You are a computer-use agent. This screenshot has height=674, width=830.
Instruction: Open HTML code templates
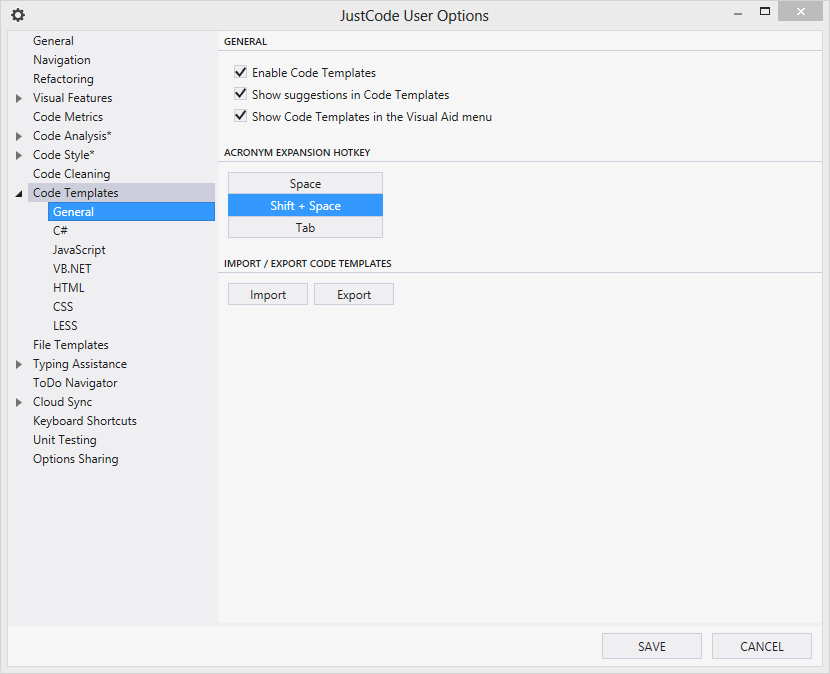point(69,288)
